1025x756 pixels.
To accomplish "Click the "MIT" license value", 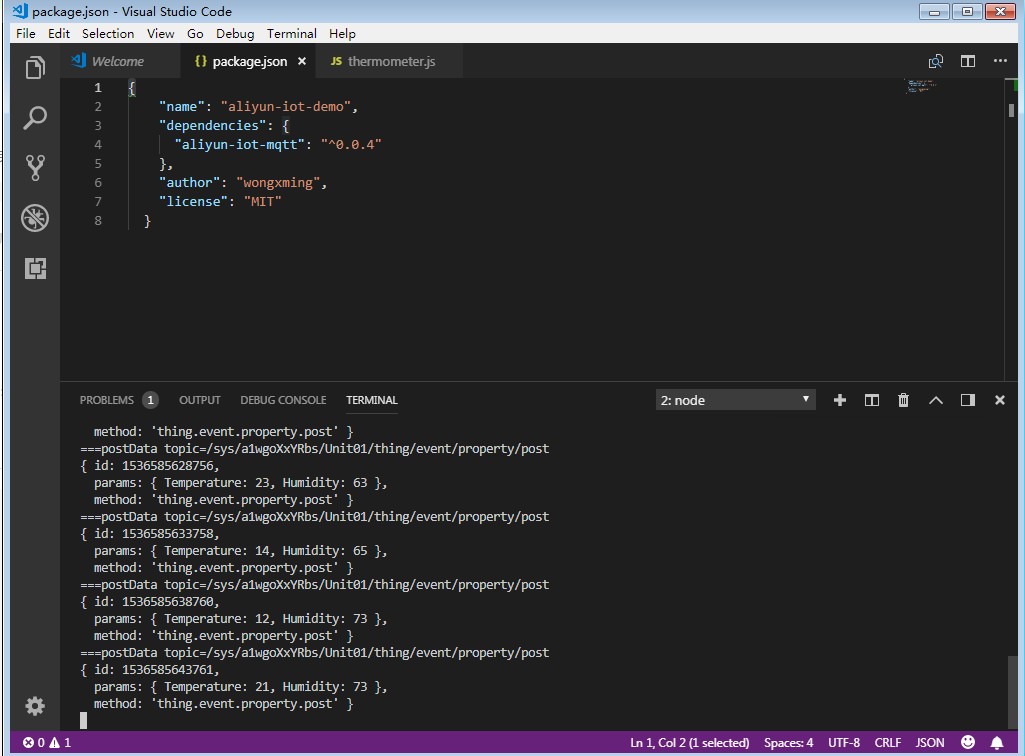I will coord(262,201).
